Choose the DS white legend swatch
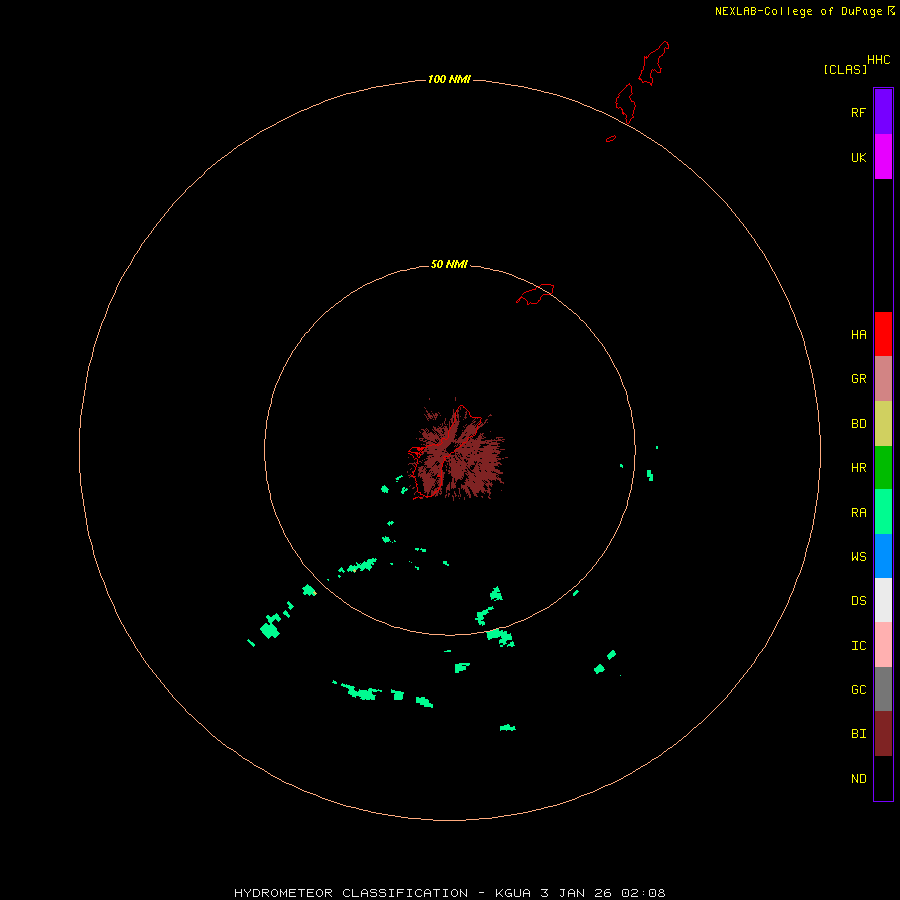The height and width of the screenshot is (900, 900). (x=883, y=600)
